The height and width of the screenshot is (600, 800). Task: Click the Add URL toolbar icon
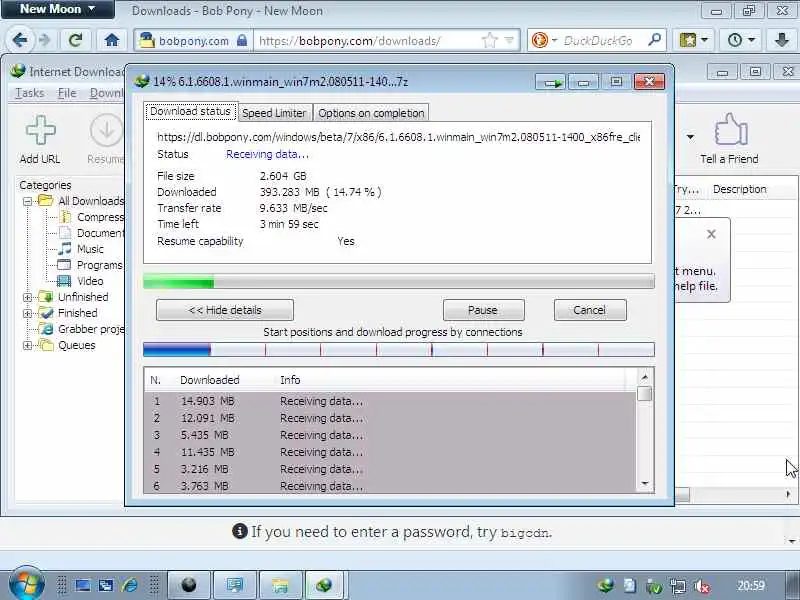tap(40, 140)
